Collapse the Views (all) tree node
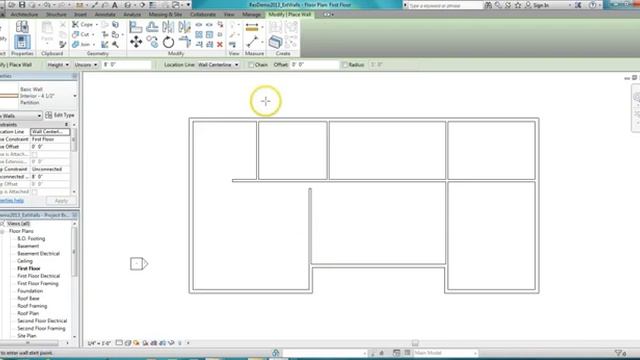 2,224
